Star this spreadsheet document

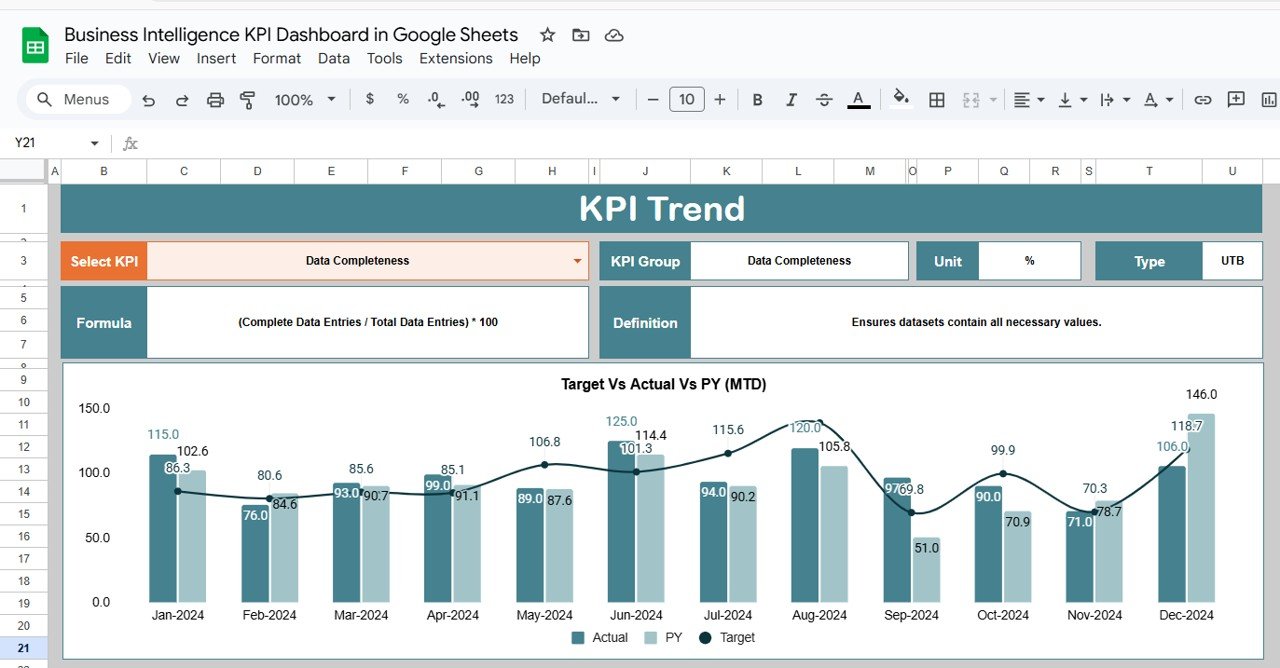click(x=547, y=35)
